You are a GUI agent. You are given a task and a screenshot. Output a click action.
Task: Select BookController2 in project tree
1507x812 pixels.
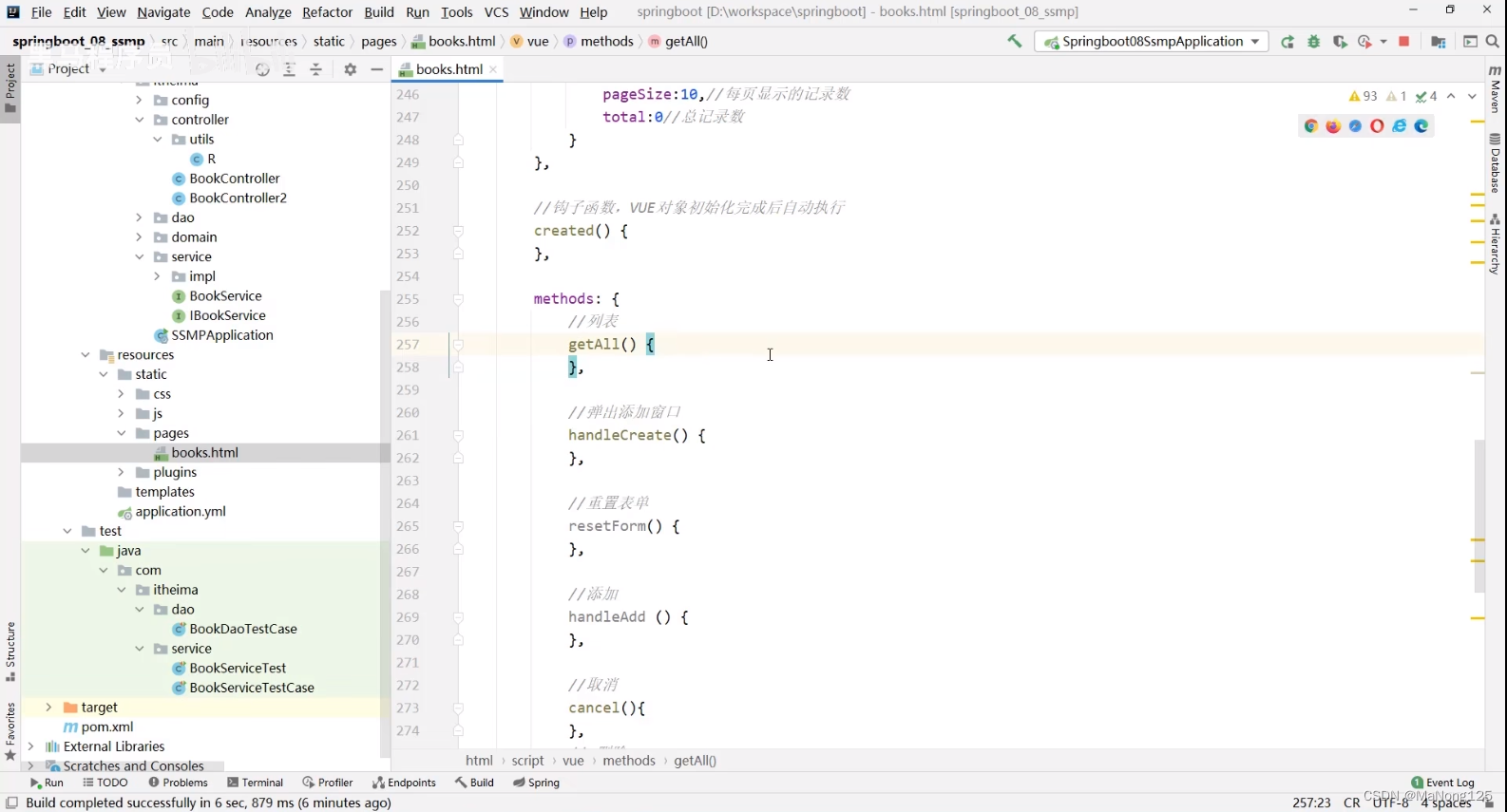[238, 198]
